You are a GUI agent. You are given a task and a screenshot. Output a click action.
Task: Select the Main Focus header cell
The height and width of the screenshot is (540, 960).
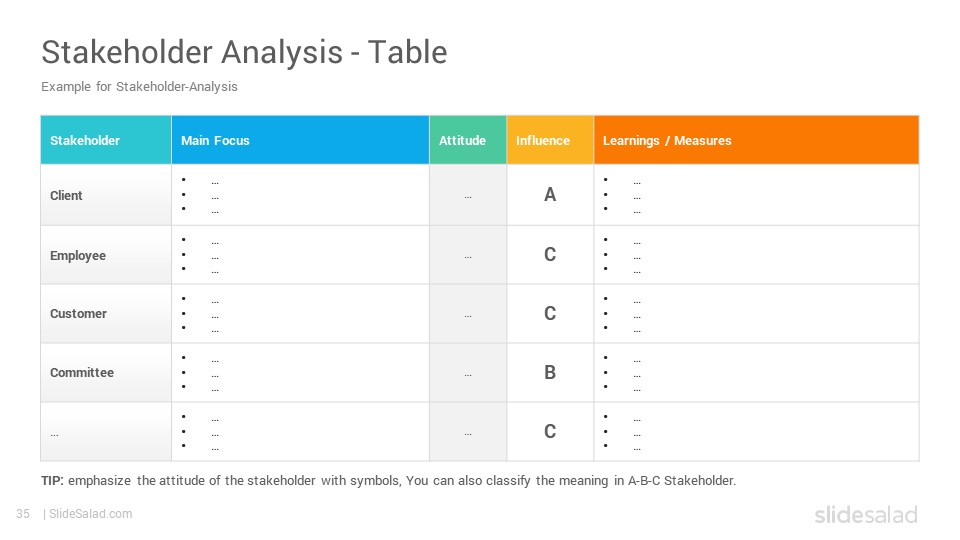coord(300,140)
